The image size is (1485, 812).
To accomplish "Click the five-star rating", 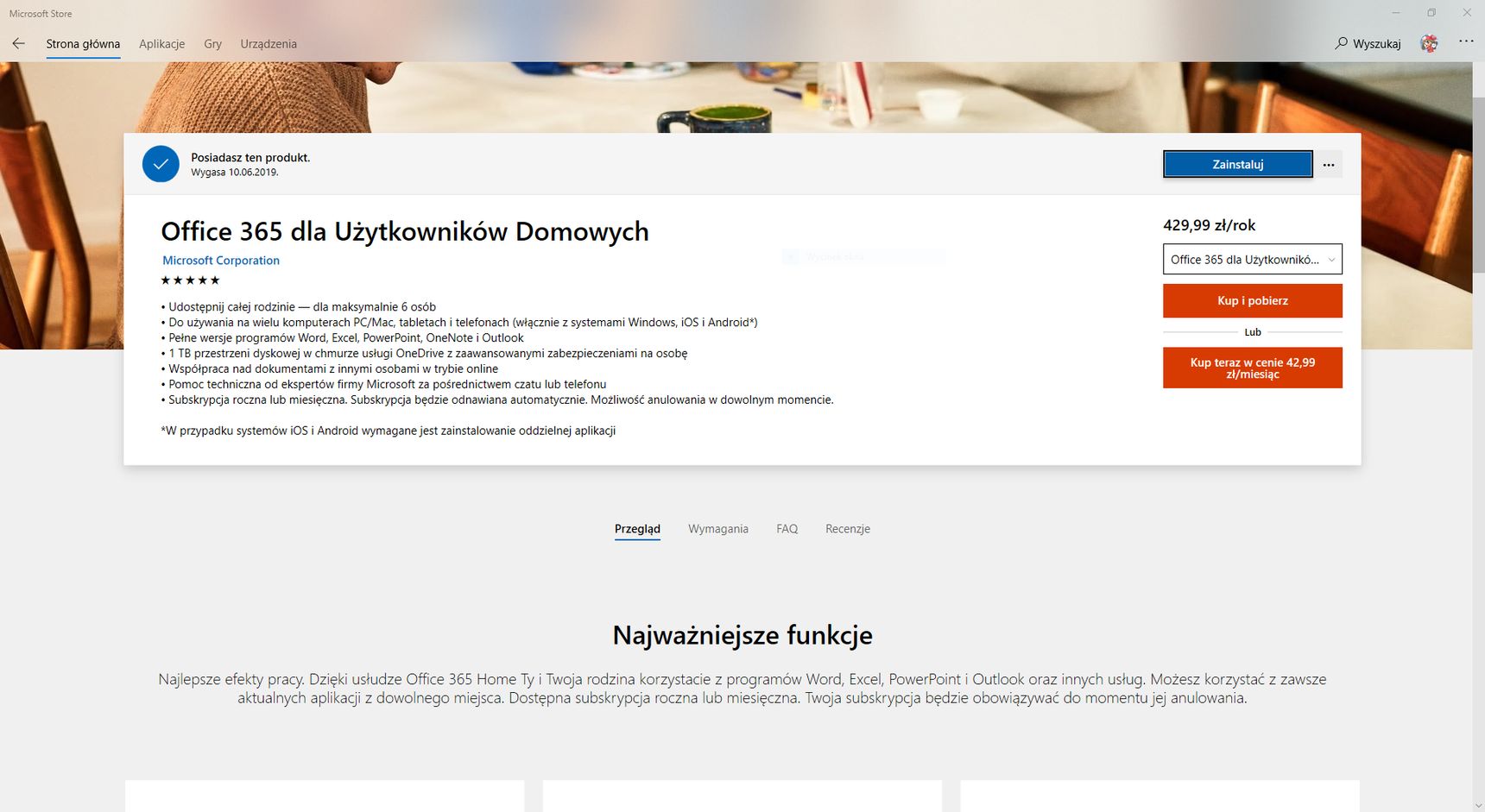I will pos(191,280).
